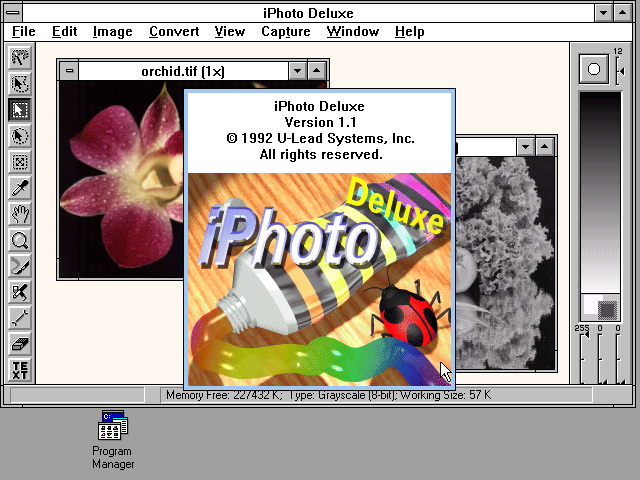Click the orchid.tif window title bar

[183, 71]
